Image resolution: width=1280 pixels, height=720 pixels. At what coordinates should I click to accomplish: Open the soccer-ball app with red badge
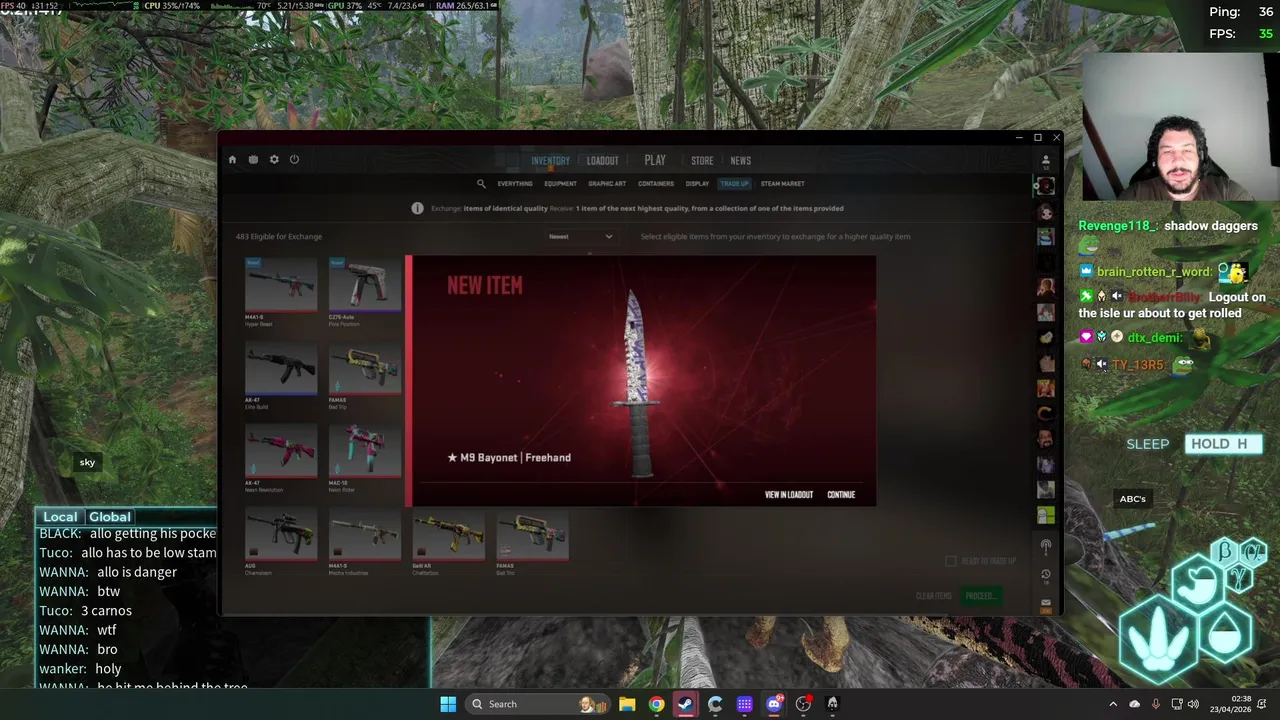(803, 704)
